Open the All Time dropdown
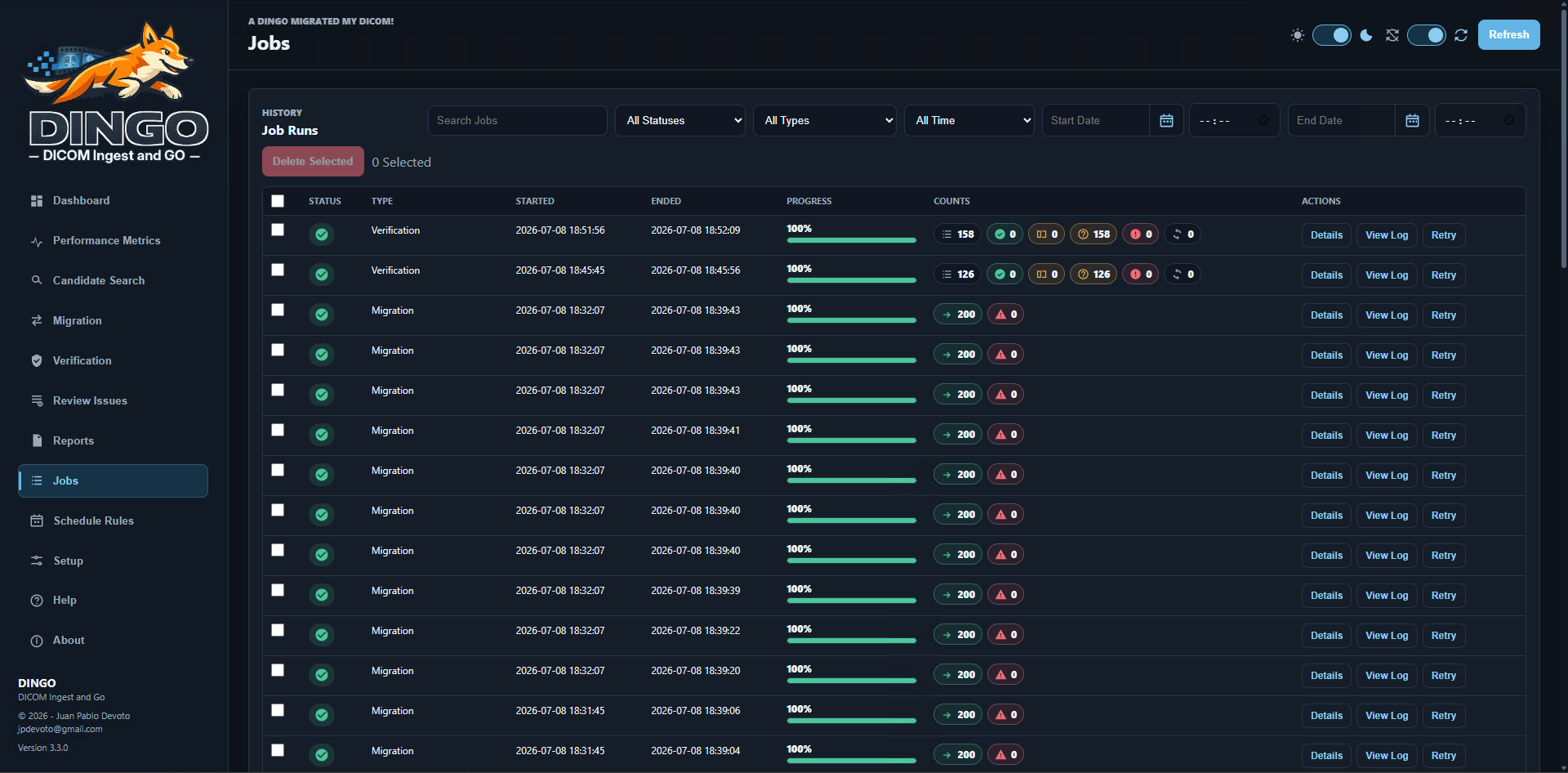1568x773 pixels. pyautogui.click(x=969, y=121)
